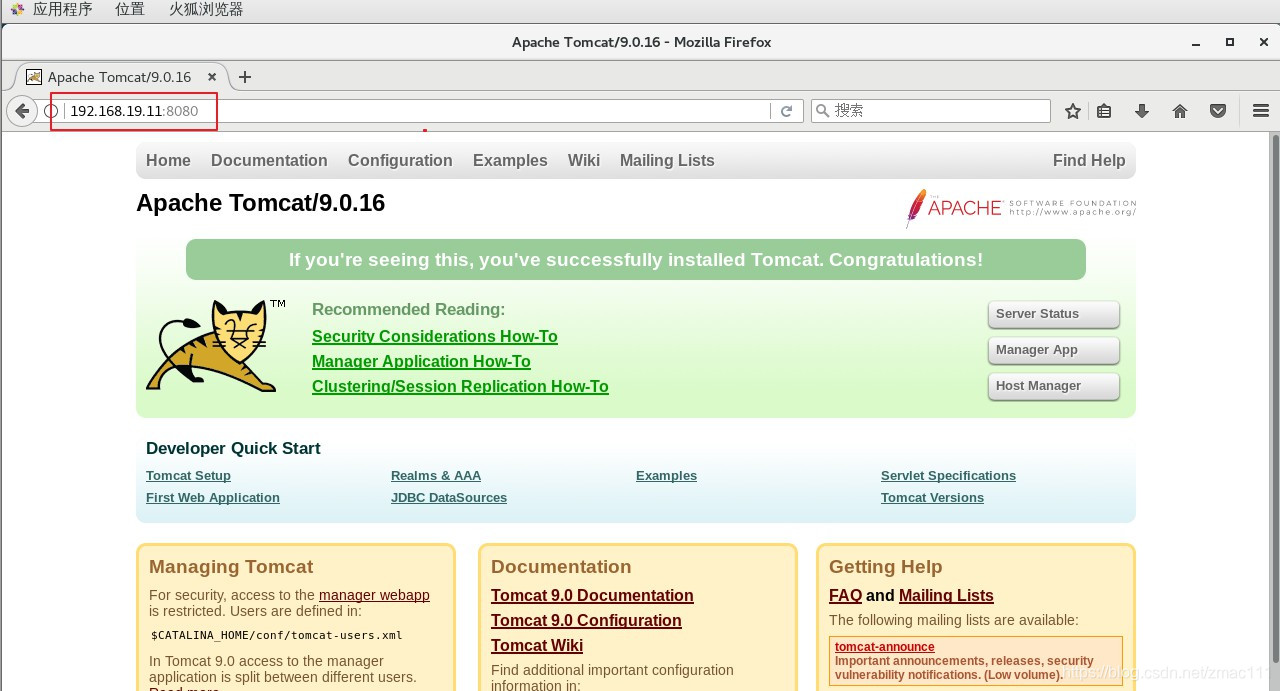Open the First Web Application link

tap(213, 498)
